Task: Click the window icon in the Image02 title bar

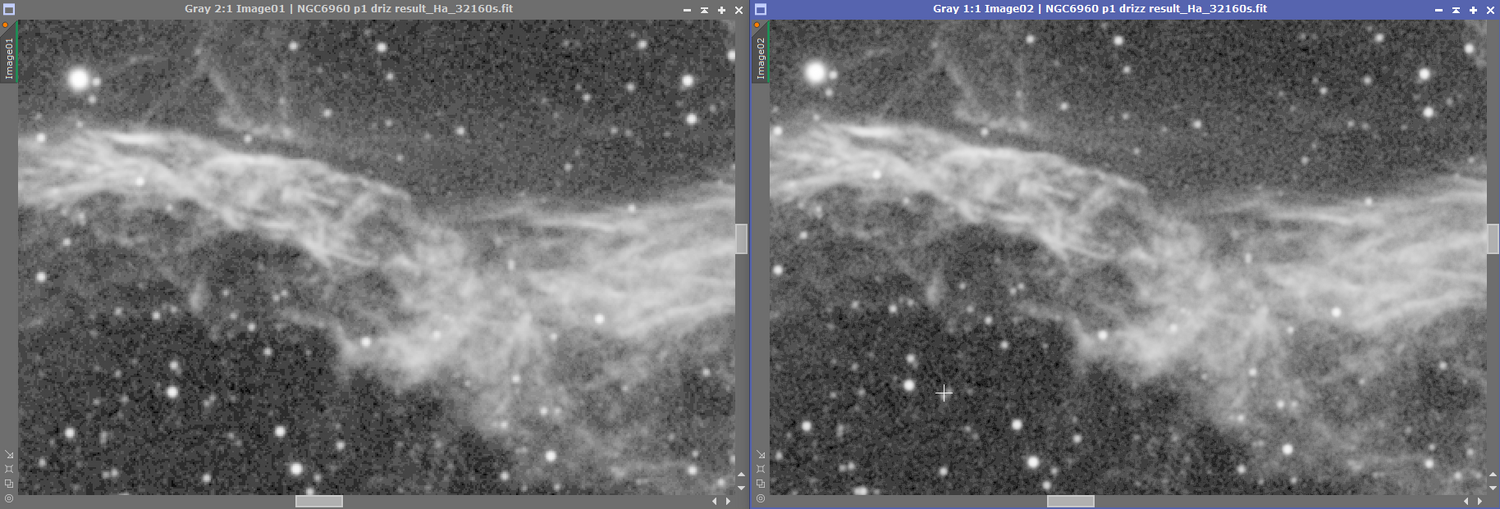Action: (x=760, y=9)
